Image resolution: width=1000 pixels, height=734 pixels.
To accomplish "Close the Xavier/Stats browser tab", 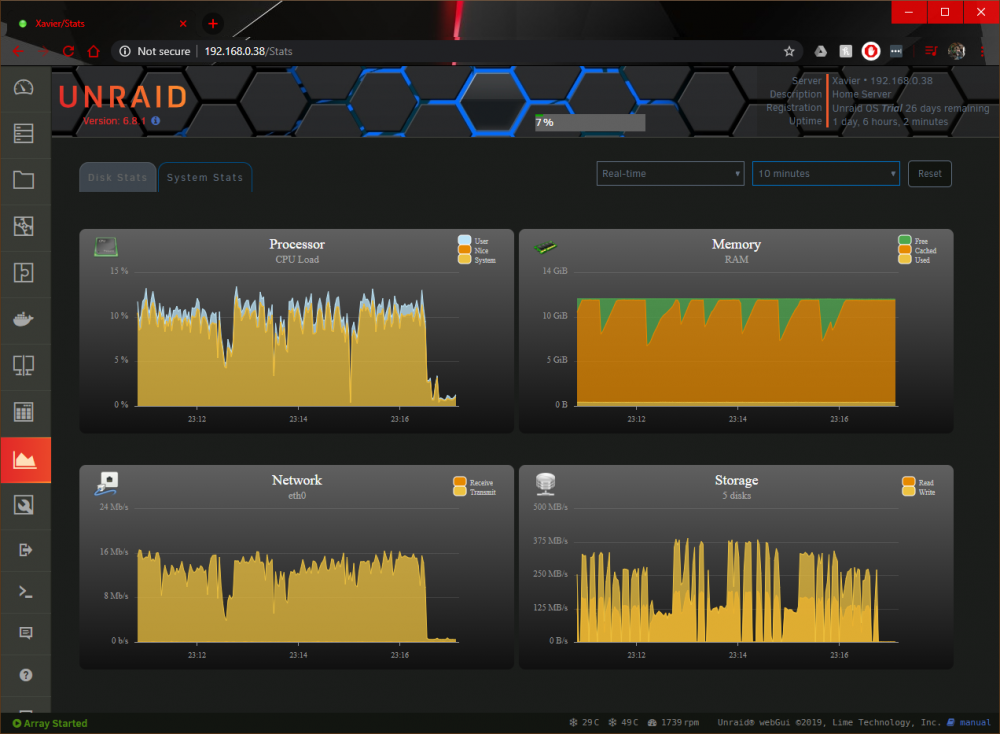I will (183, 24).
